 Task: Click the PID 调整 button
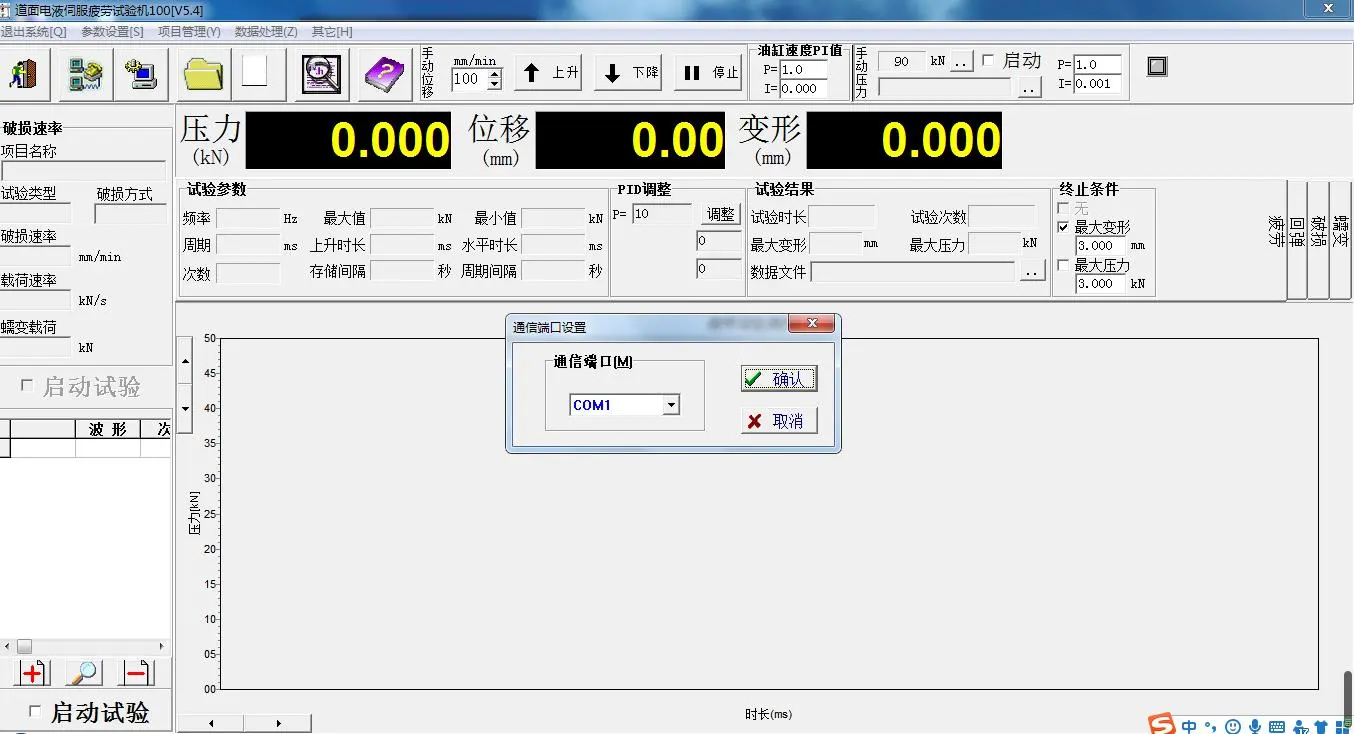point(720,214)
